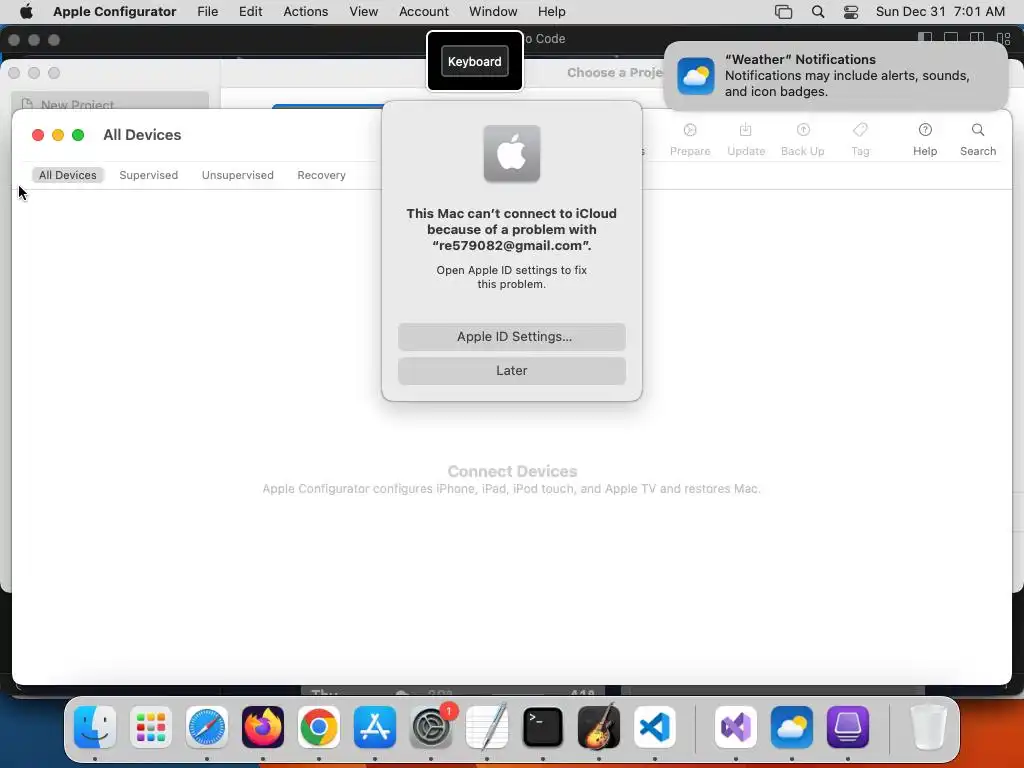Open the Window menu
1024x768 pixels.
point(493,11)
